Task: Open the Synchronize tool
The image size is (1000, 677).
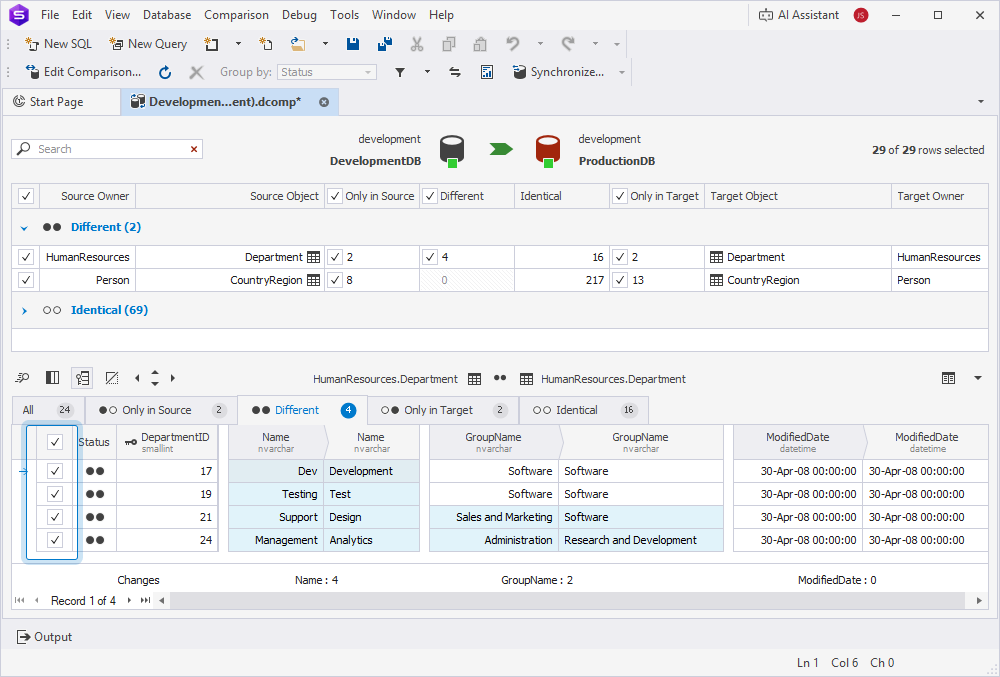Action: coord(566,72)
